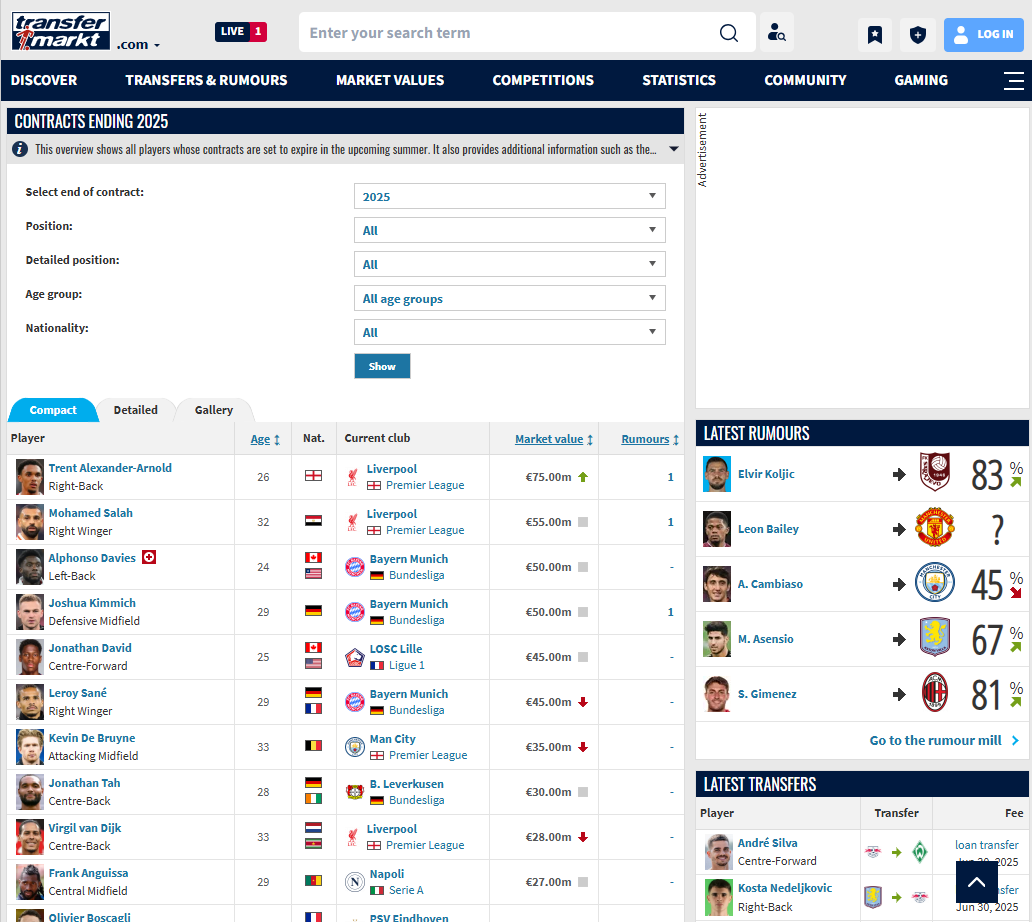The width and height of the screenshot is (1032, 922).
Task: Open the Detailed position dropdown
Action: [509, 265]
